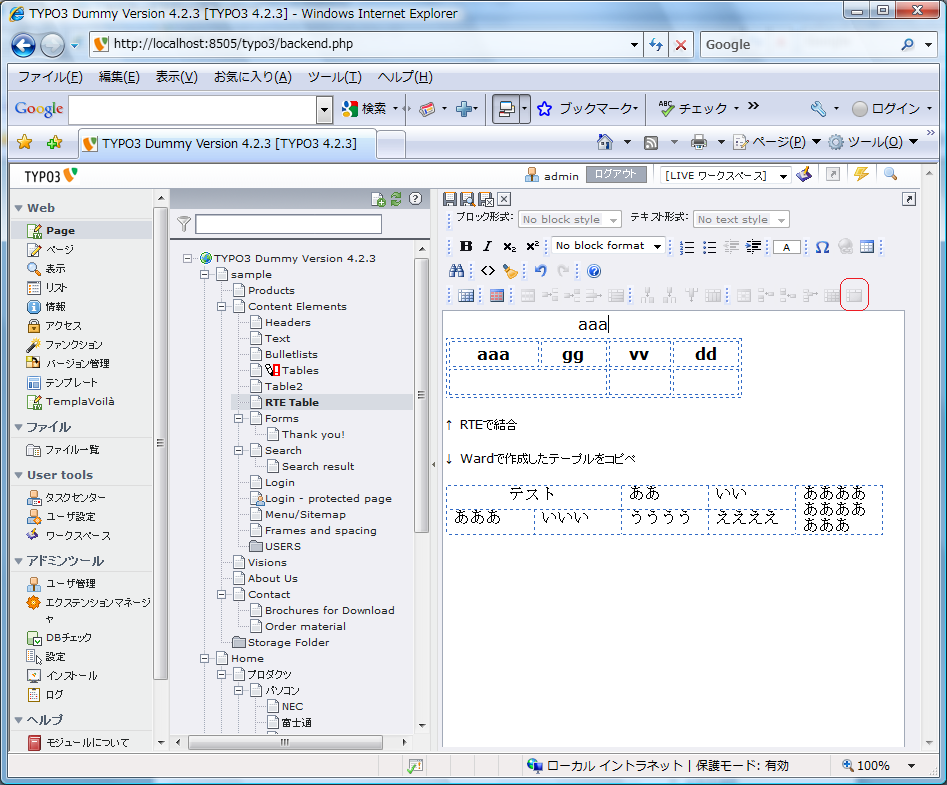
Task: Open table properties icon
Action: point(466,295)
